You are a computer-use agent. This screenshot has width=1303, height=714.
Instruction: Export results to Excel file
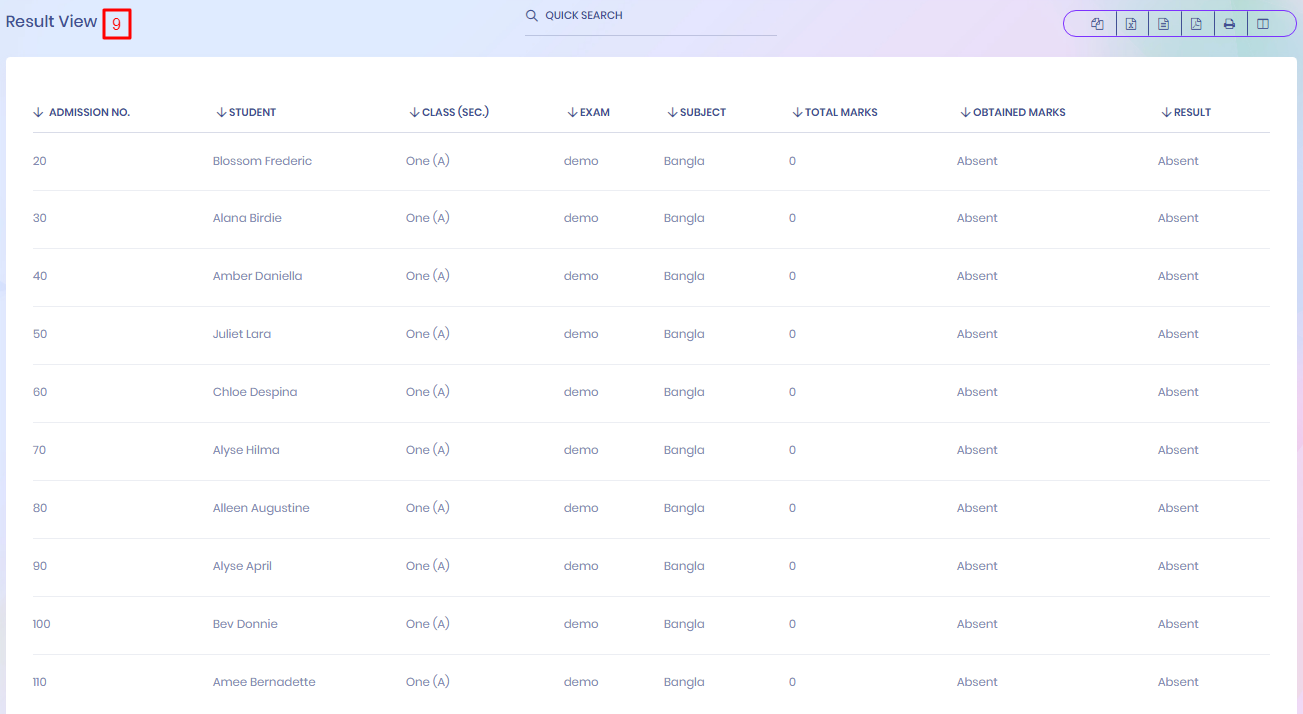pyautogui.click(x=1131, y=24)
